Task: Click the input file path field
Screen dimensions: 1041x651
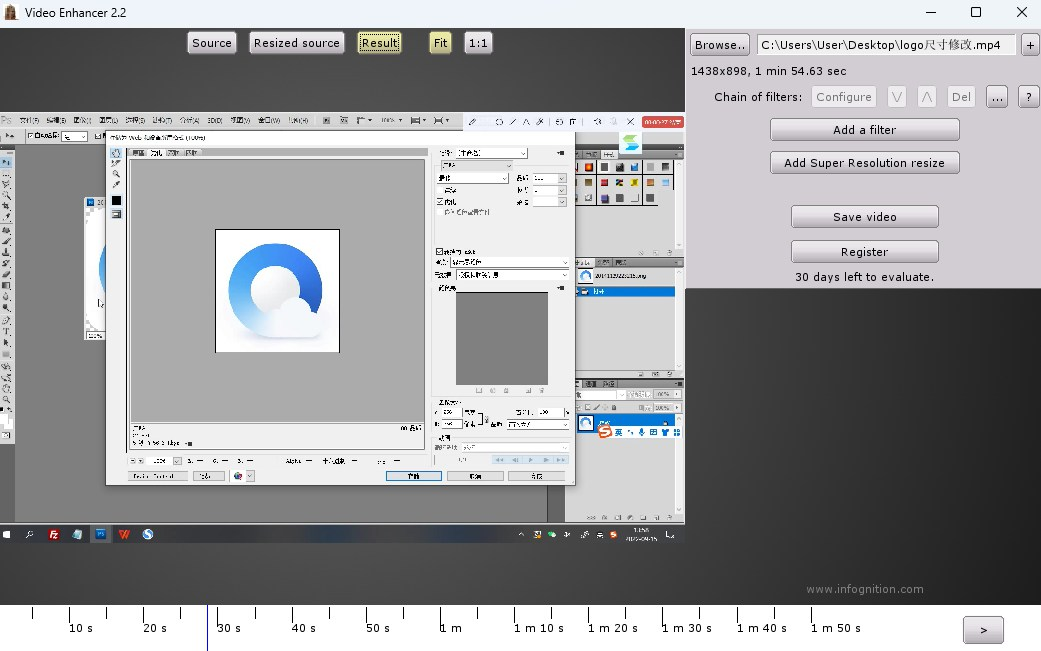Action: coord(885,45)
